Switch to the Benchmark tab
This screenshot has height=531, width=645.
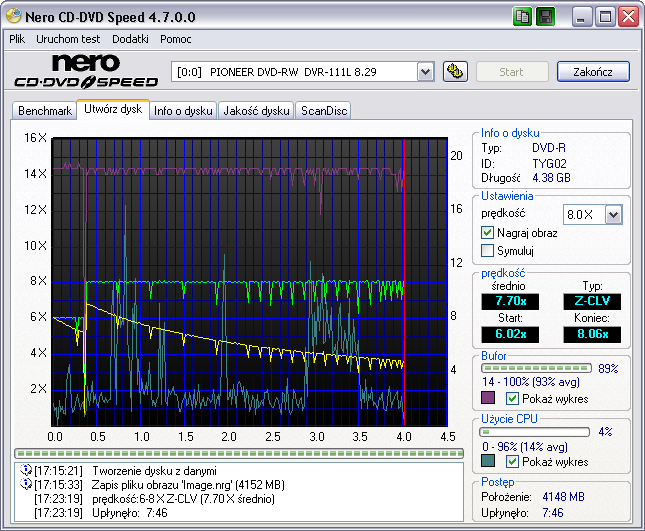click(45, 111)
